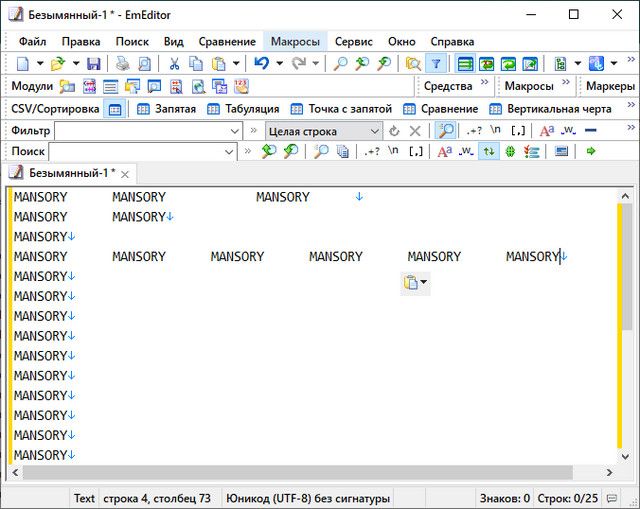The width and height of the screenshot is (640, 509).
Task: Click the green arrow icon on Search bar
Action: [x=591, y=151]
